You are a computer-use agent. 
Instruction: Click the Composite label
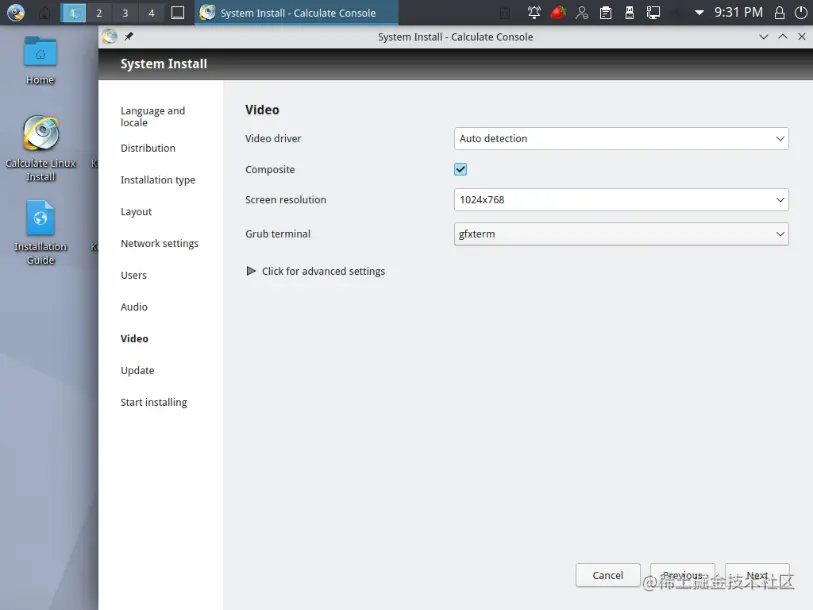pos(270,170)
